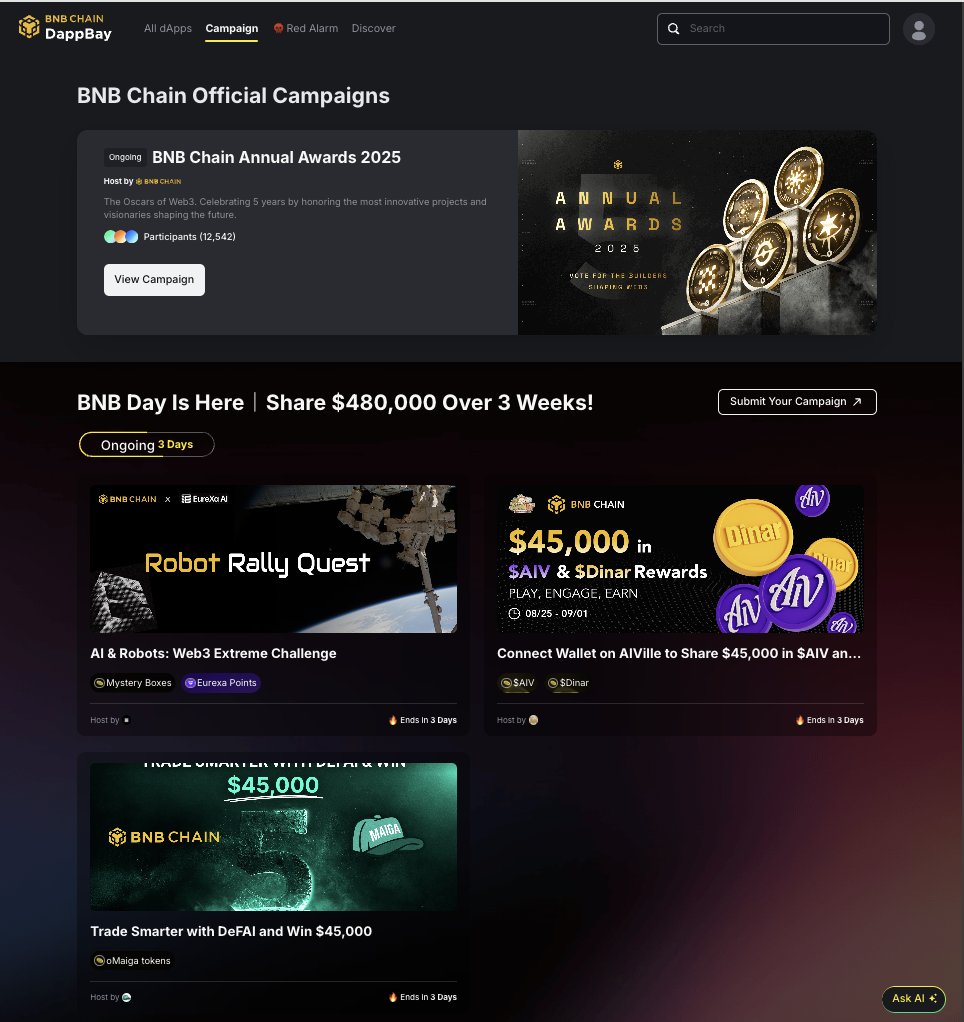
Task: Click the participants avatar cluster
Action: [121, 237]
